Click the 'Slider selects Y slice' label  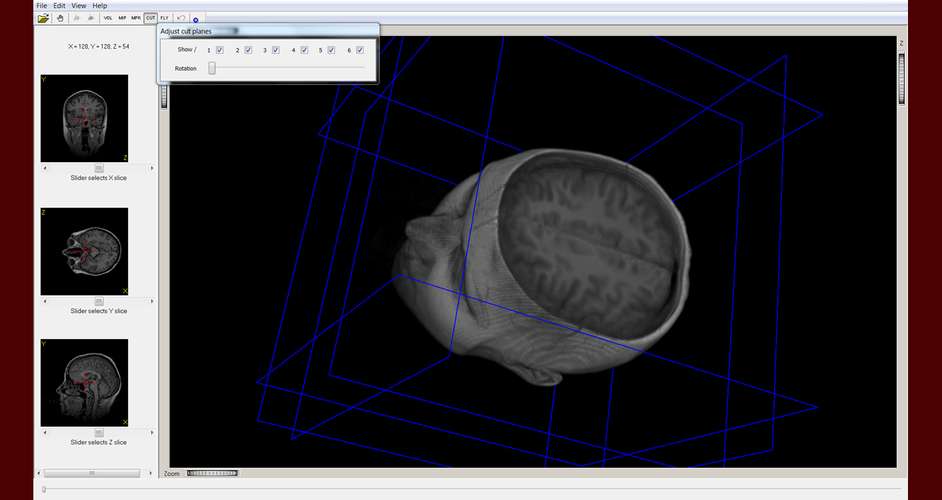(x=99, y=311)
